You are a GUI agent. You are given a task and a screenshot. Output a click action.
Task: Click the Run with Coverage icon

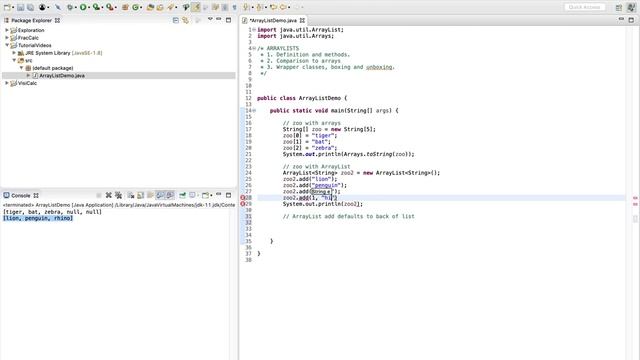pos(96,7)
